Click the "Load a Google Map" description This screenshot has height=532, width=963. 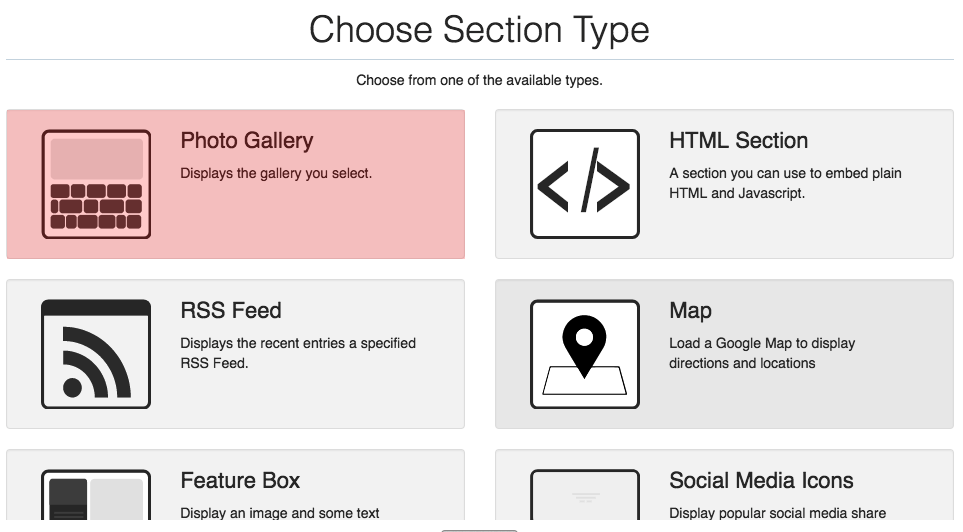coord(762,353)
